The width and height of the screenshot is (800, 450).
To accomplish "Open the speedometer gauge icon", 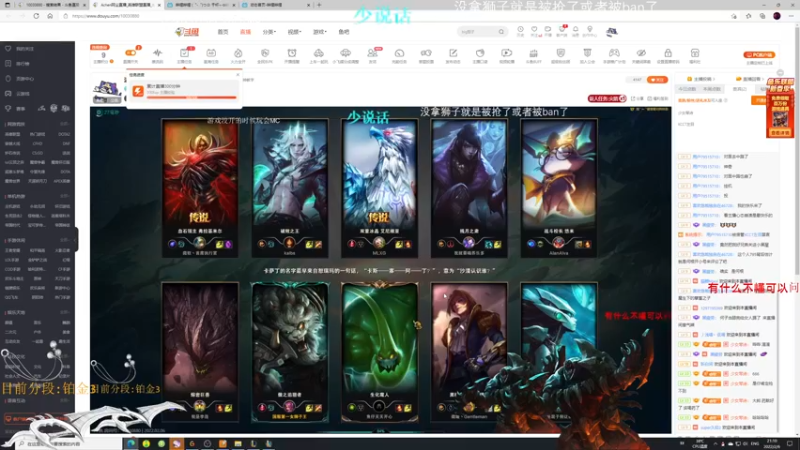I will tap(399, 53).
